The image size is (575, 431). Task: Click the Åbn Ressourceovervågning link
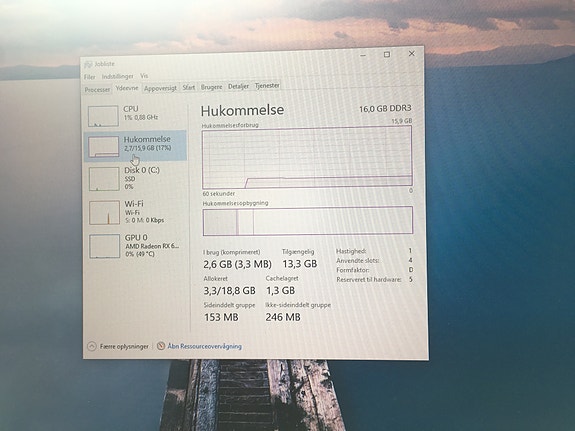click(205, 346)
